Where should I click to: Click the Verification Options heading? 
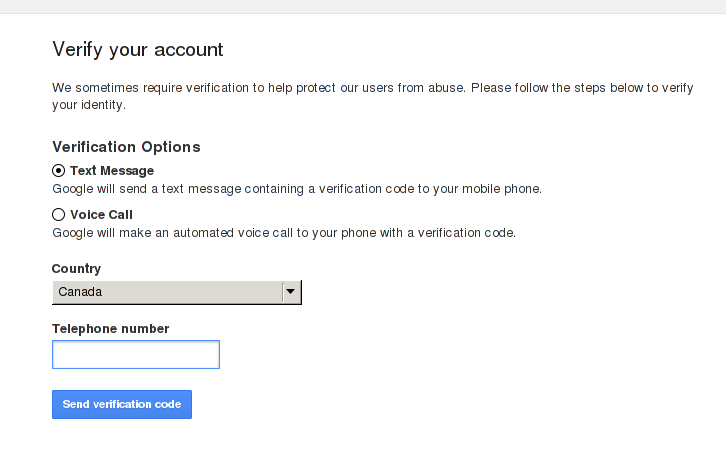point(126,147)
